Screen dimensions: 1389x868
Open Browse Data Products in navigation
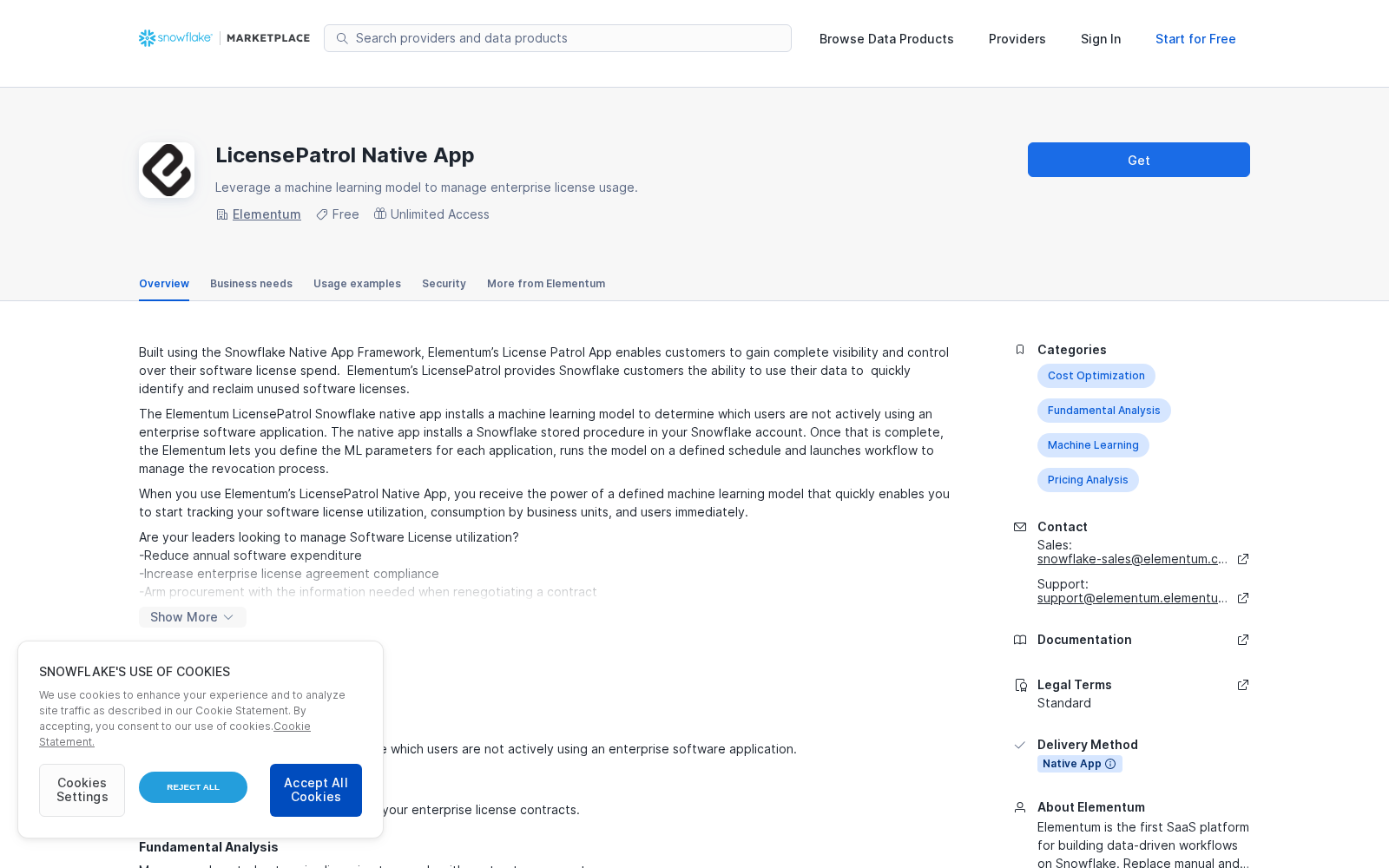click(886, 39)
